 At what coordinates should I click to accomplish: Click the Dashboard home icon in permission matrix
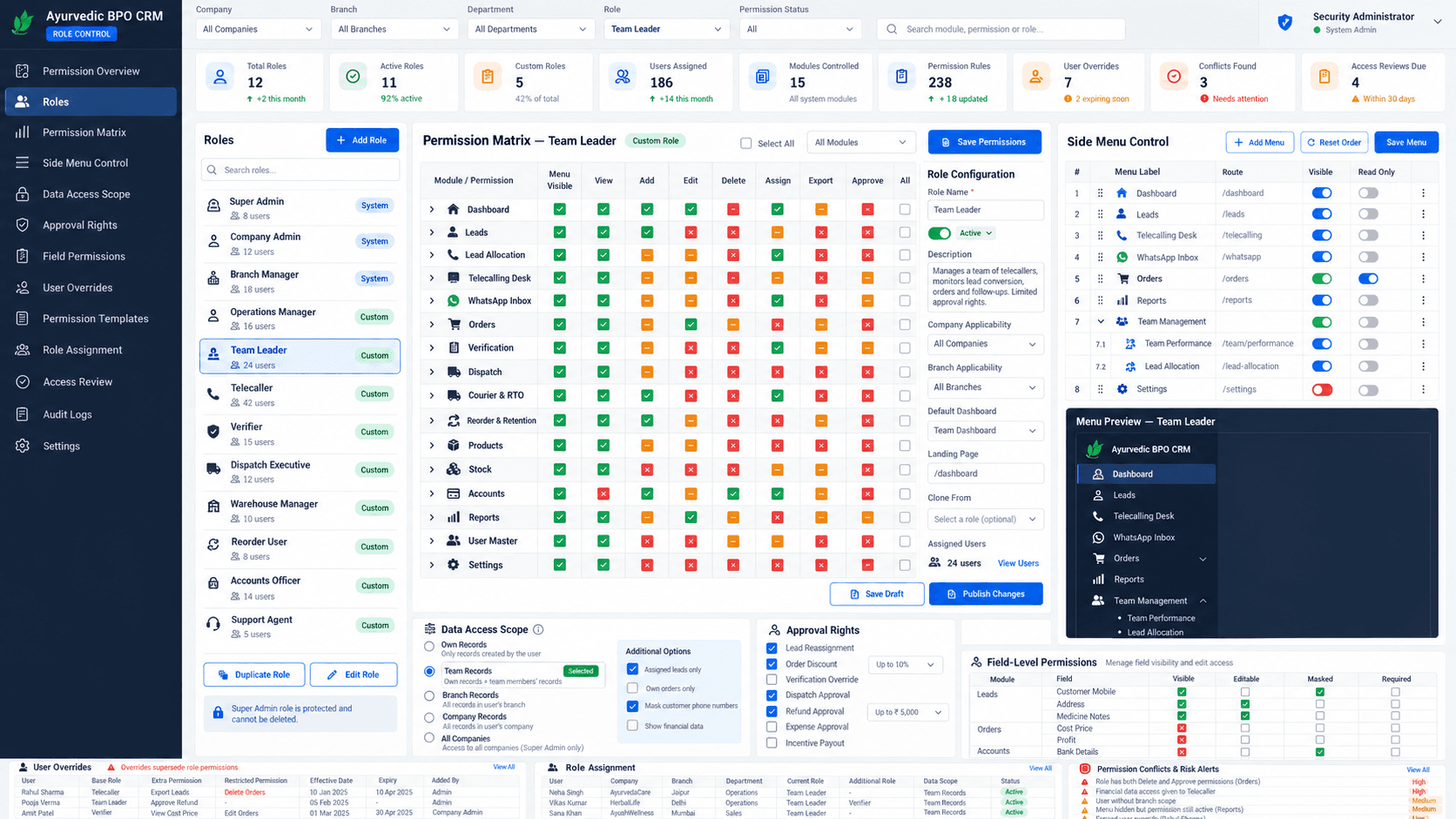tap(453, 209)
